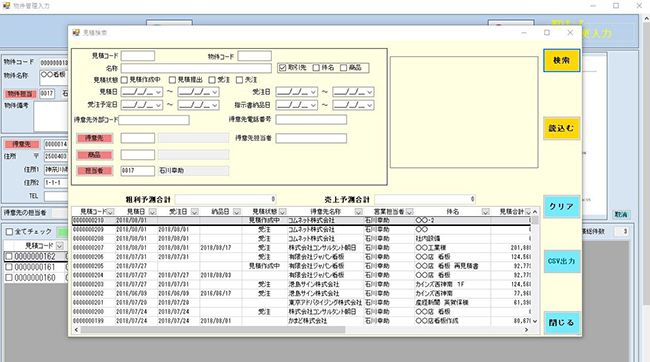
Task: Check row 0000000162 in the background list
Action: [x=9, y=256]
